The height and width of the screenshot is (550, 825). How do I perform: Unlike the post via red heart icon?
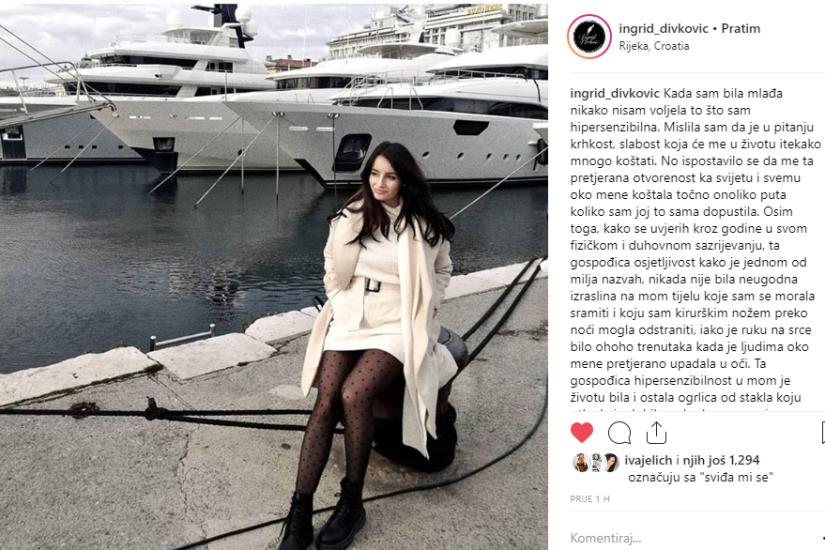581,433
